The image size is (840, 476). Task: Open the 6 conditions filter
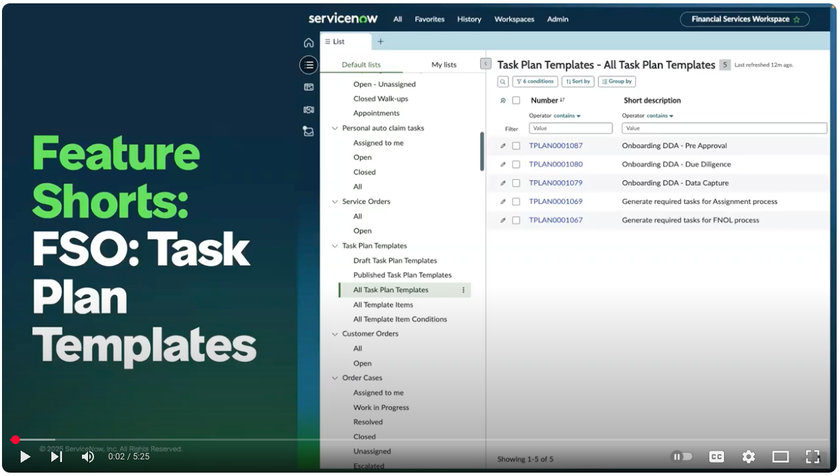pyautogui.click(x=535, y=81)
